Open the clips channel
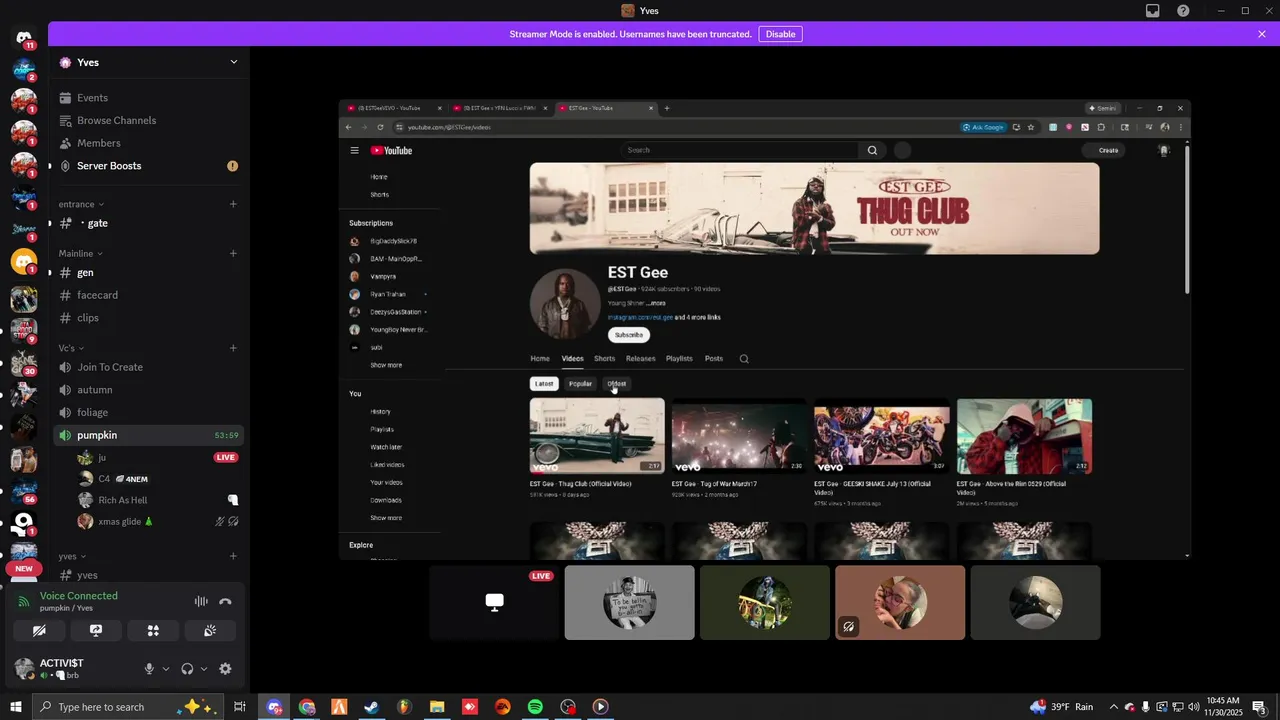Image resolution: width=1280 pixels, height=720 pixels. pos(149,318)
